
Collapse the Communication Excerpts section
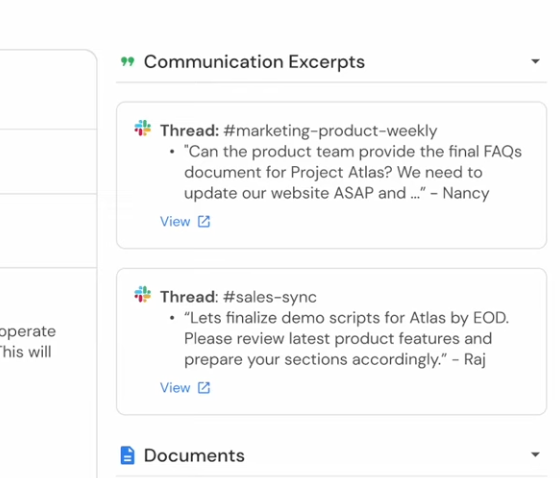[x=535, y=61]
